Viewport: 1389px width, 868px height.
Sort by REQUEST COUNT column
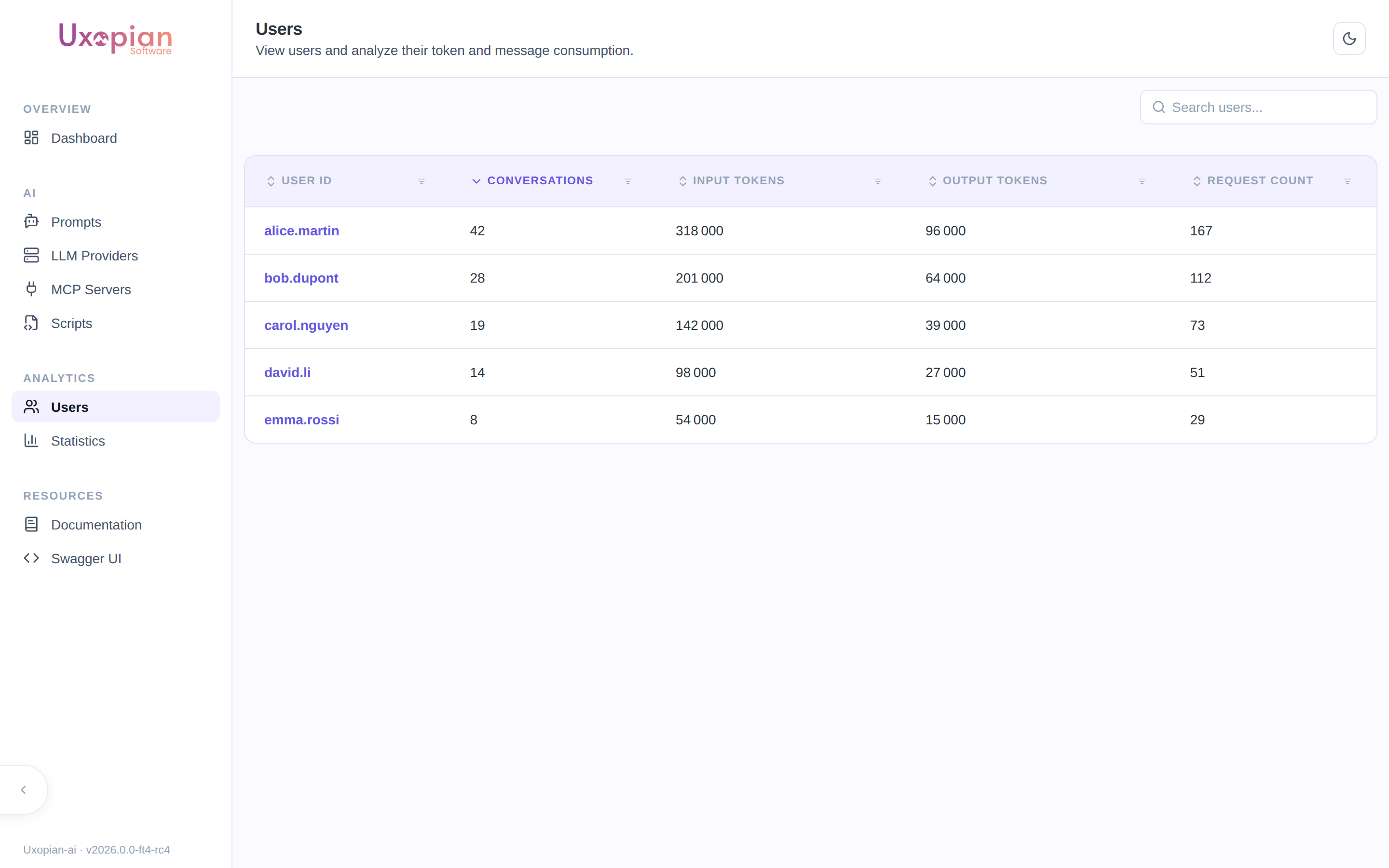(x=1253, y=181)
